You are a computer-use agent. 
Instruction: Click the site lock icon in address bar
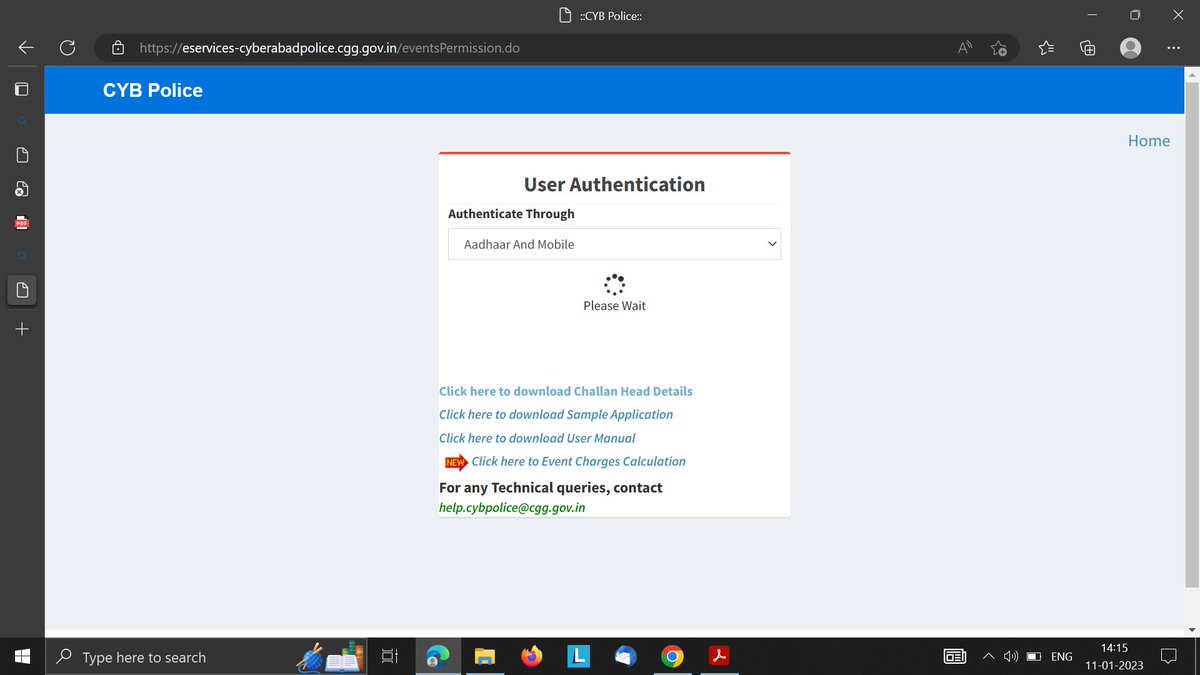pyautogui.click(x=118, y=47)
